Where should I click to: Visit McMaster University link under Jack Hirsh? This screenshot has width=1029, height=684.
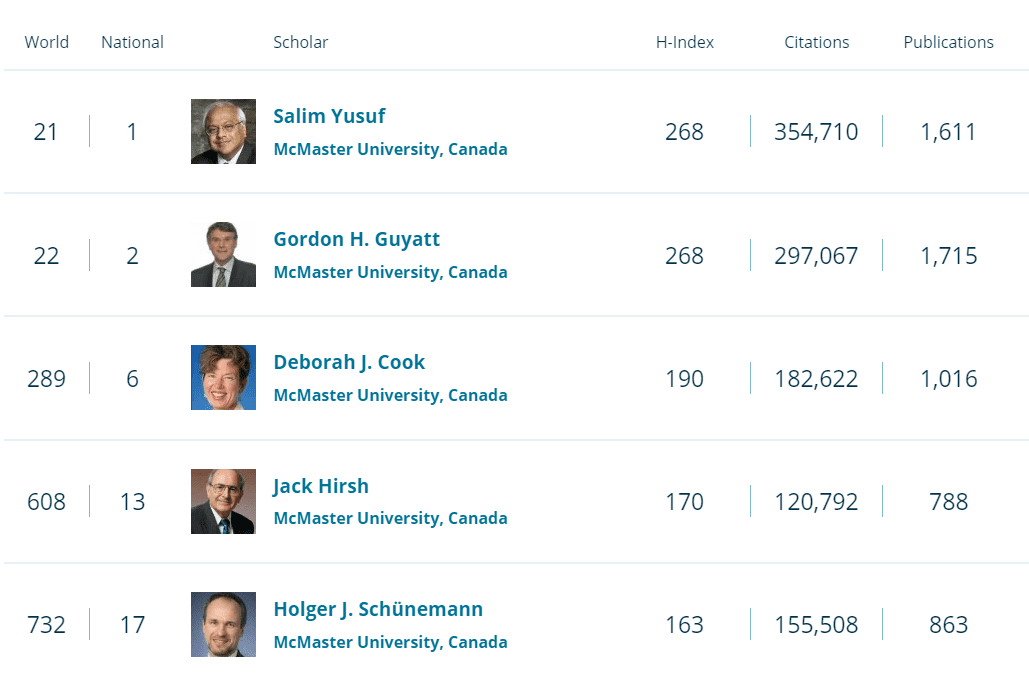[x=390, y=518]
